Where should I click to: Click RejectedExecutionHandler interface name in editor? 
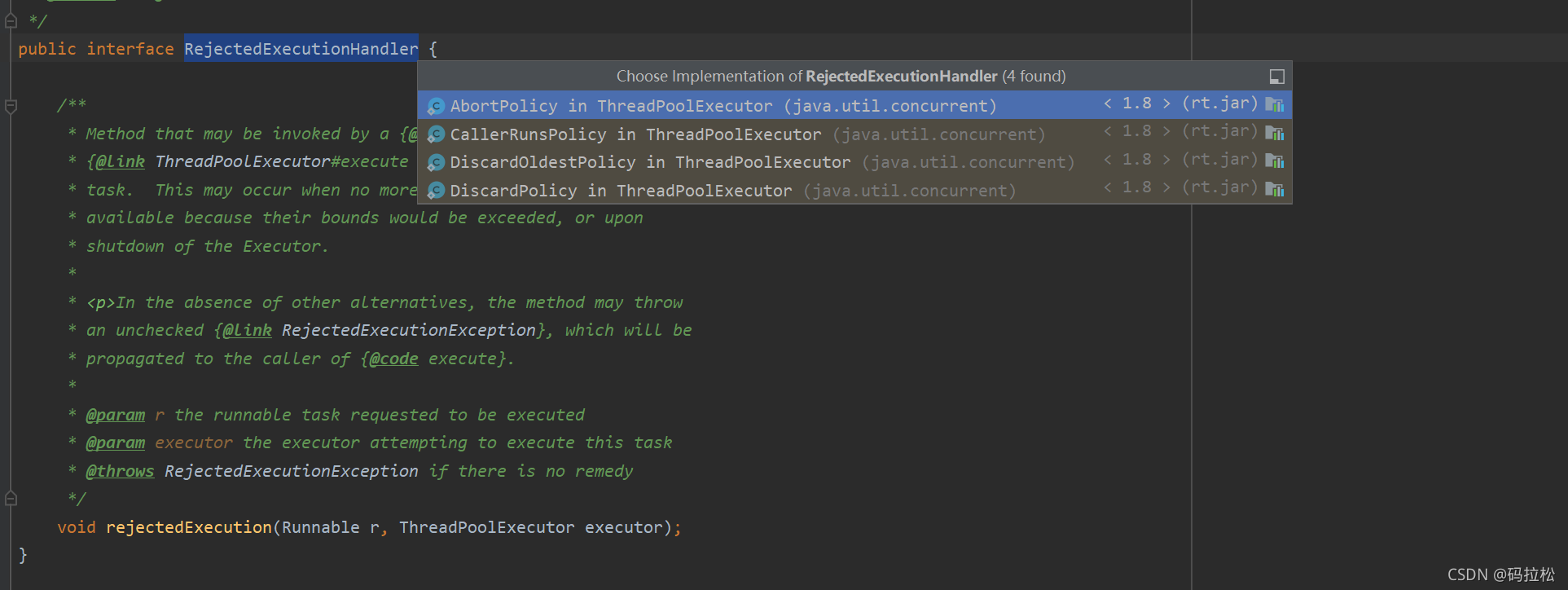coord(301,49)
